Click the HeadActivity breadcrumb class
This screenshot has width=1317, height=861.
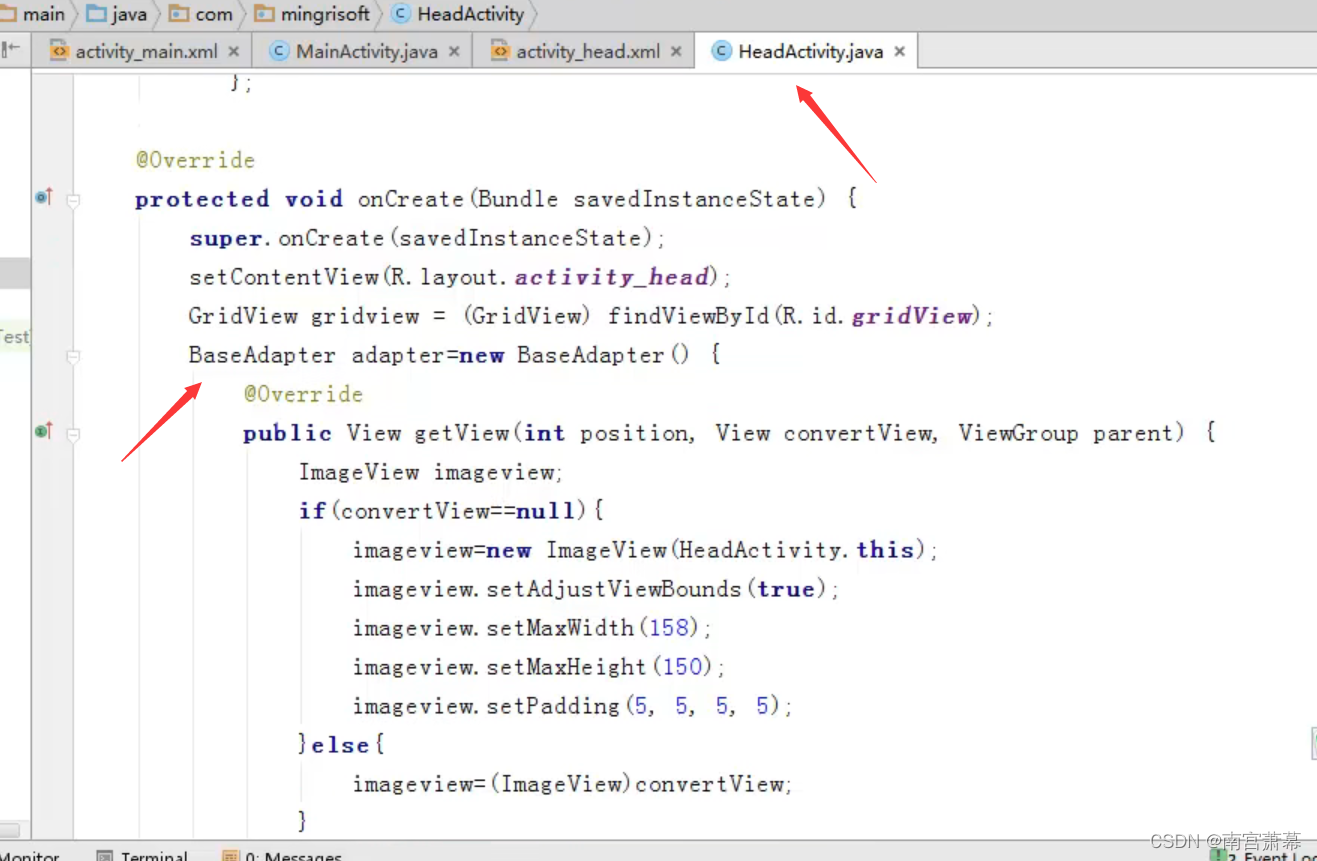458,14
